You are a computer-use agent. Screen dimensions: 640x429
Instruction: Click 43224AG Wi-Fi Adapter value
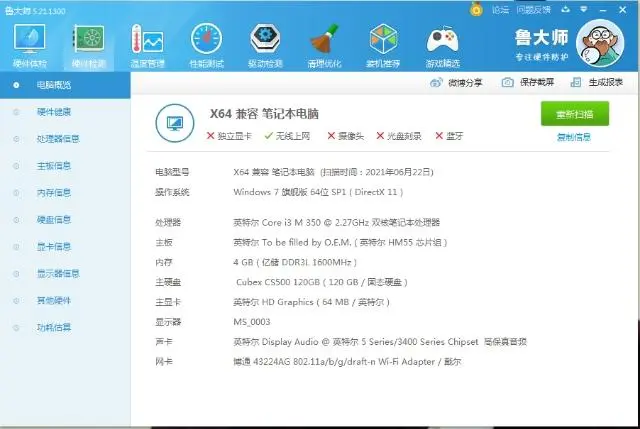pyautogui.click(x=347, y=362)
